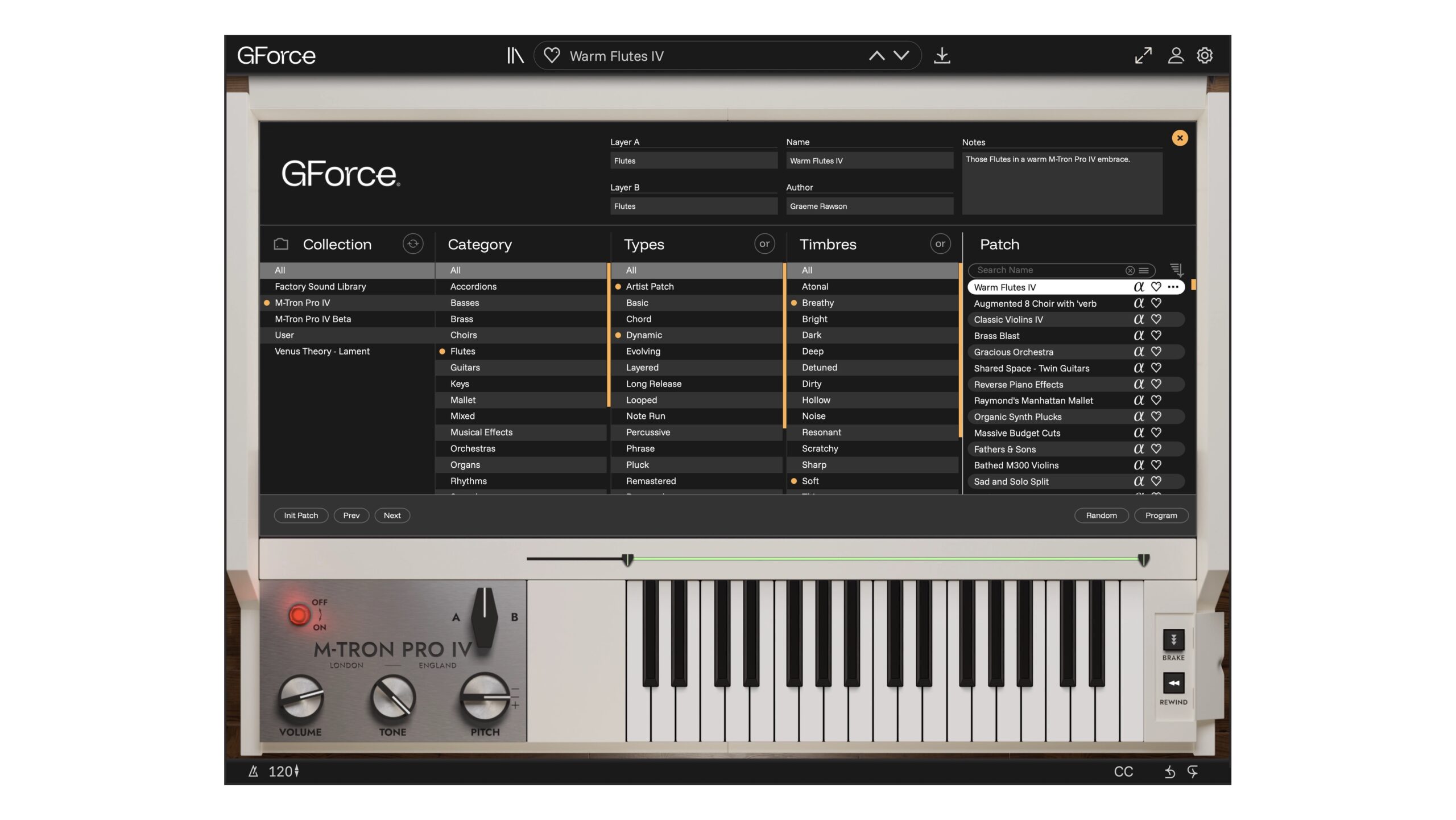This screenshot has width=1456, height=820.
Task: Close the patch browser with orange X
Action: (x=1180, y=138)
